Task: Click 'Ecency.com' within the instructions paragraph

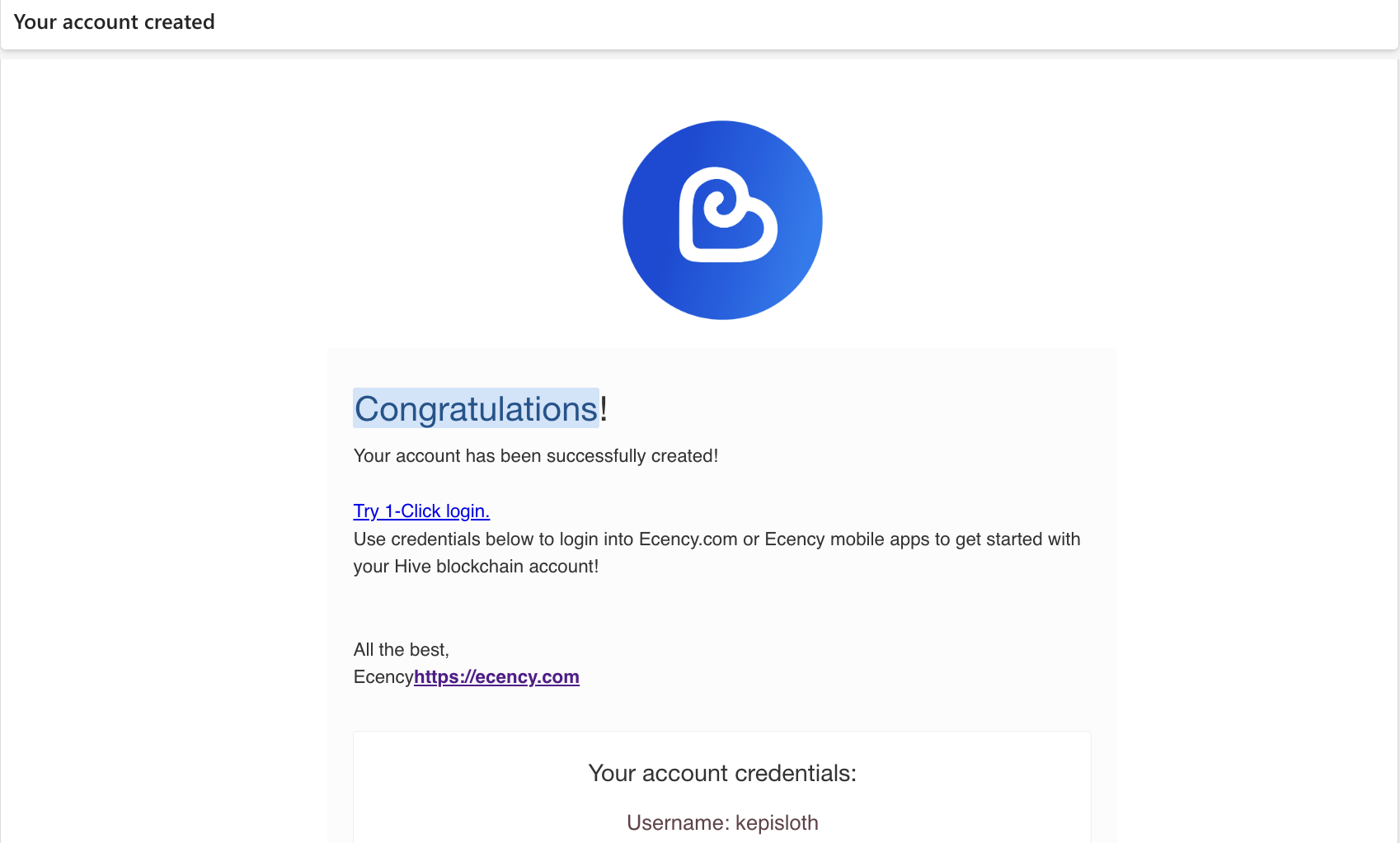Action: coord(688,539)
